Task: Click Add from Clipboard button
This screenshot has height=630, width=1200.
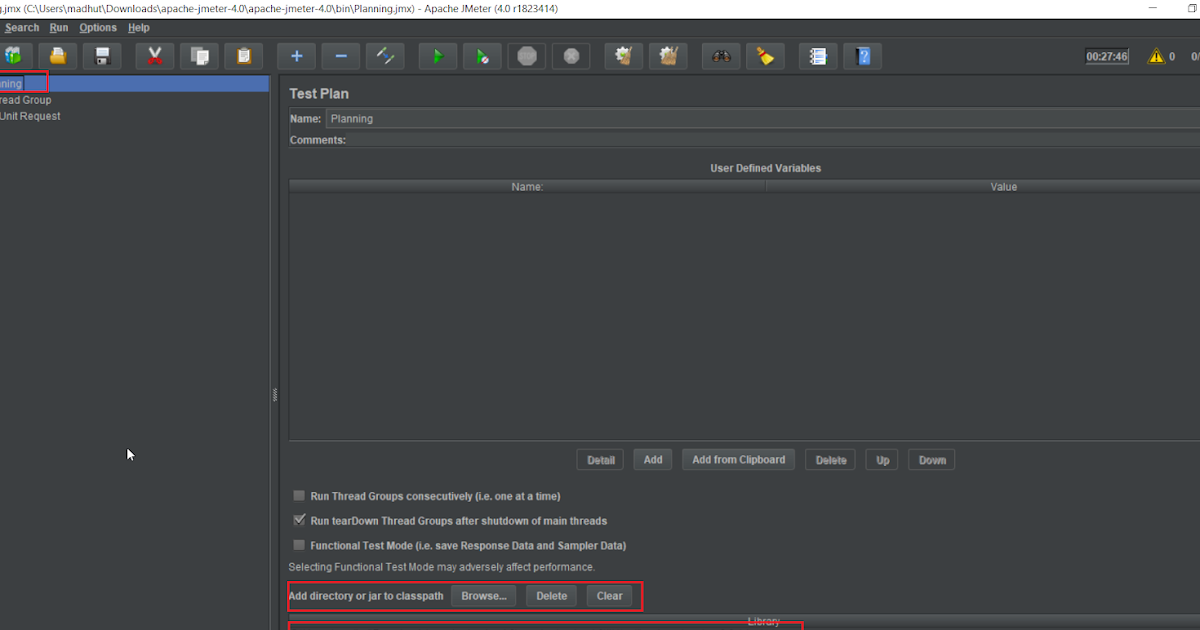Action: pyautogui.click(x=738, y=459)
